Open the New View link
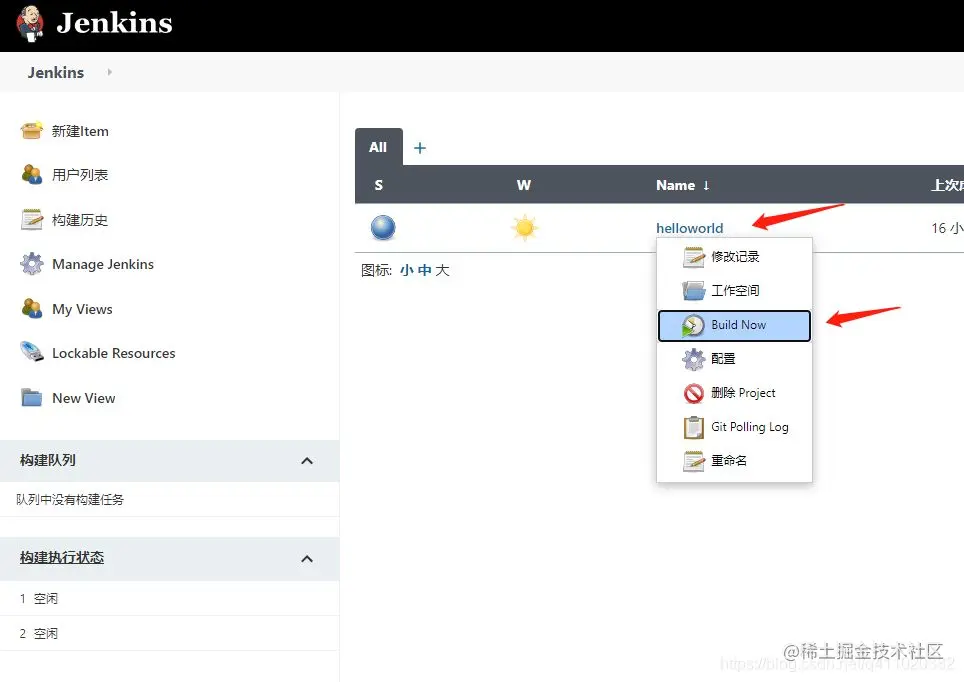The image size is (964, 682). (84, 398)
